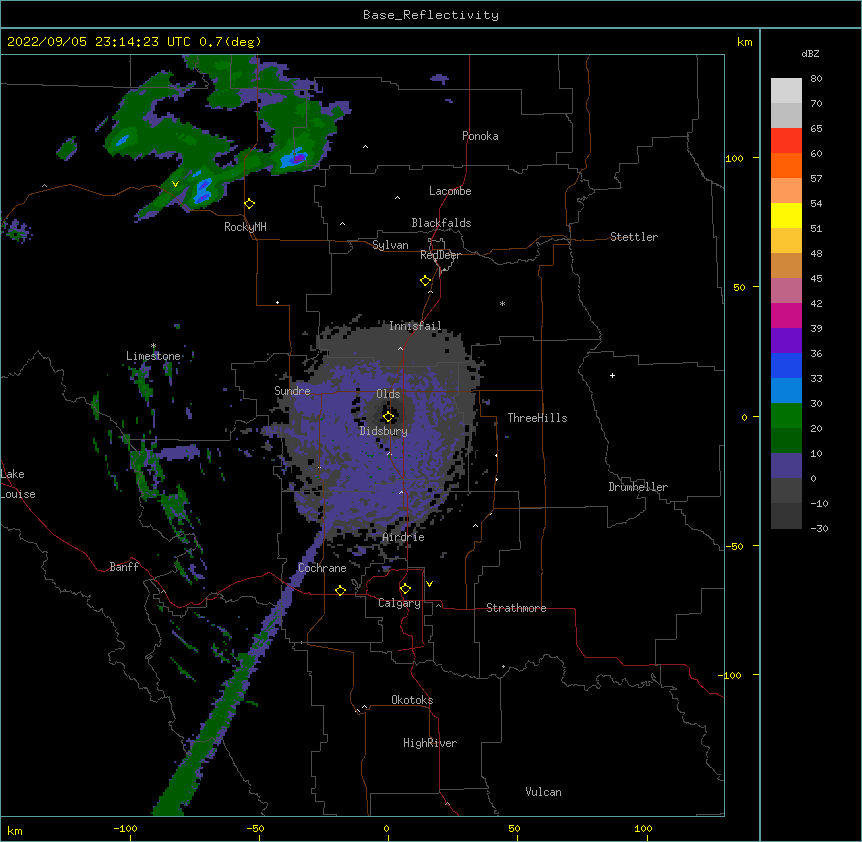Click the RedDeer city label
This screenshot has height=842, width=862.
click(x=440, y=255)
